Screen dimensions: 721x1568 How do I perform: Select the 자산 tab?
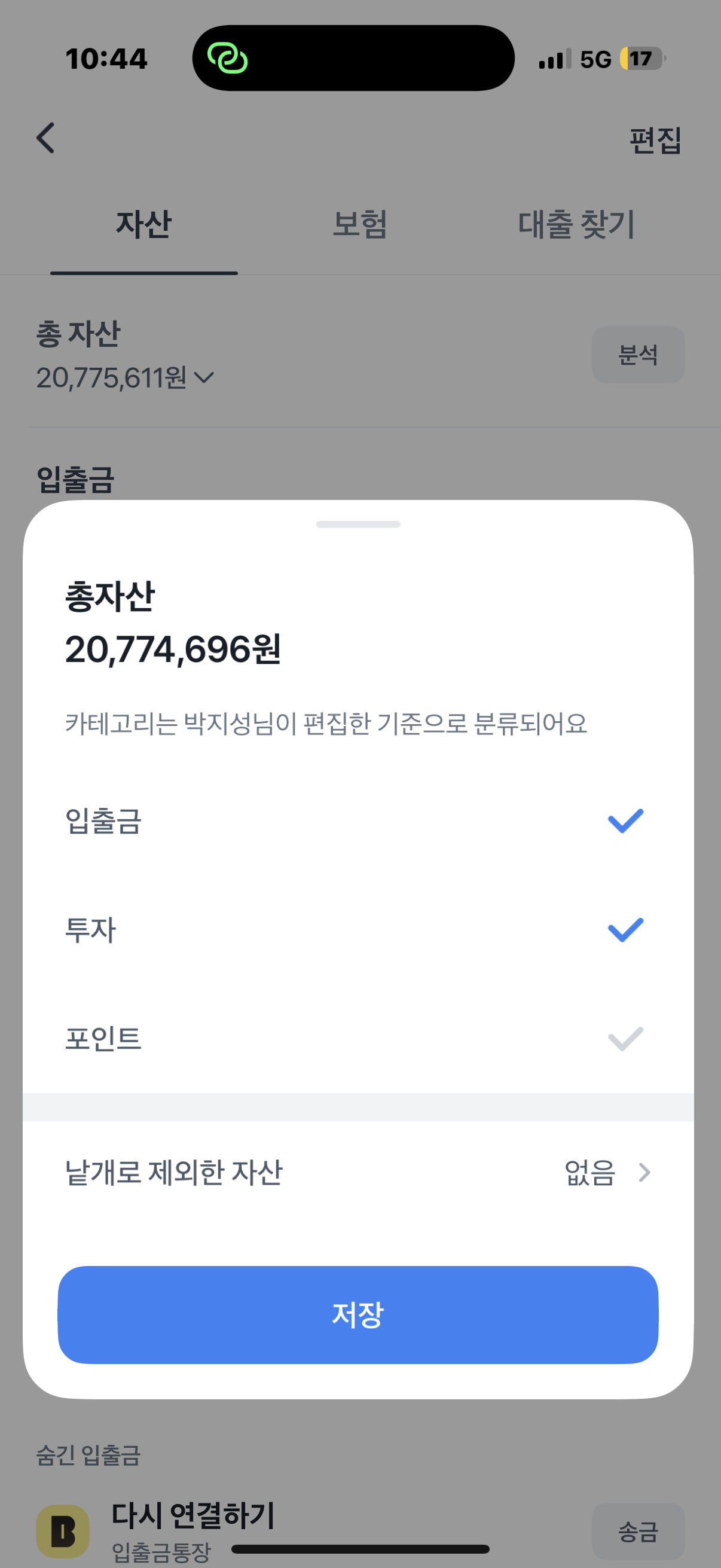(143, 224)
